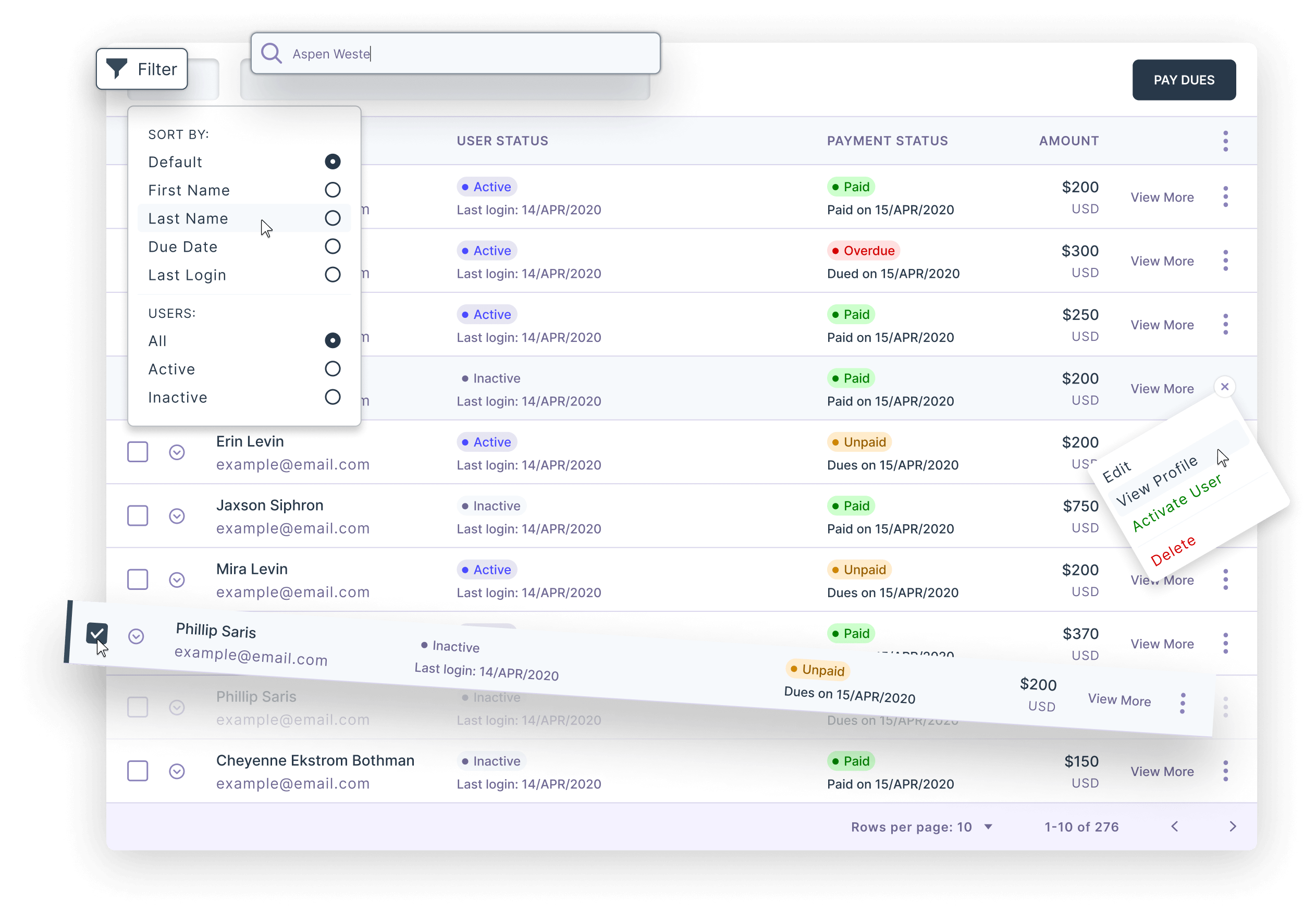The width and height of the screenshot is (1316, 913).
Task: Check the Erin Levin row checkbox
Action: click(x=137, y=452)
